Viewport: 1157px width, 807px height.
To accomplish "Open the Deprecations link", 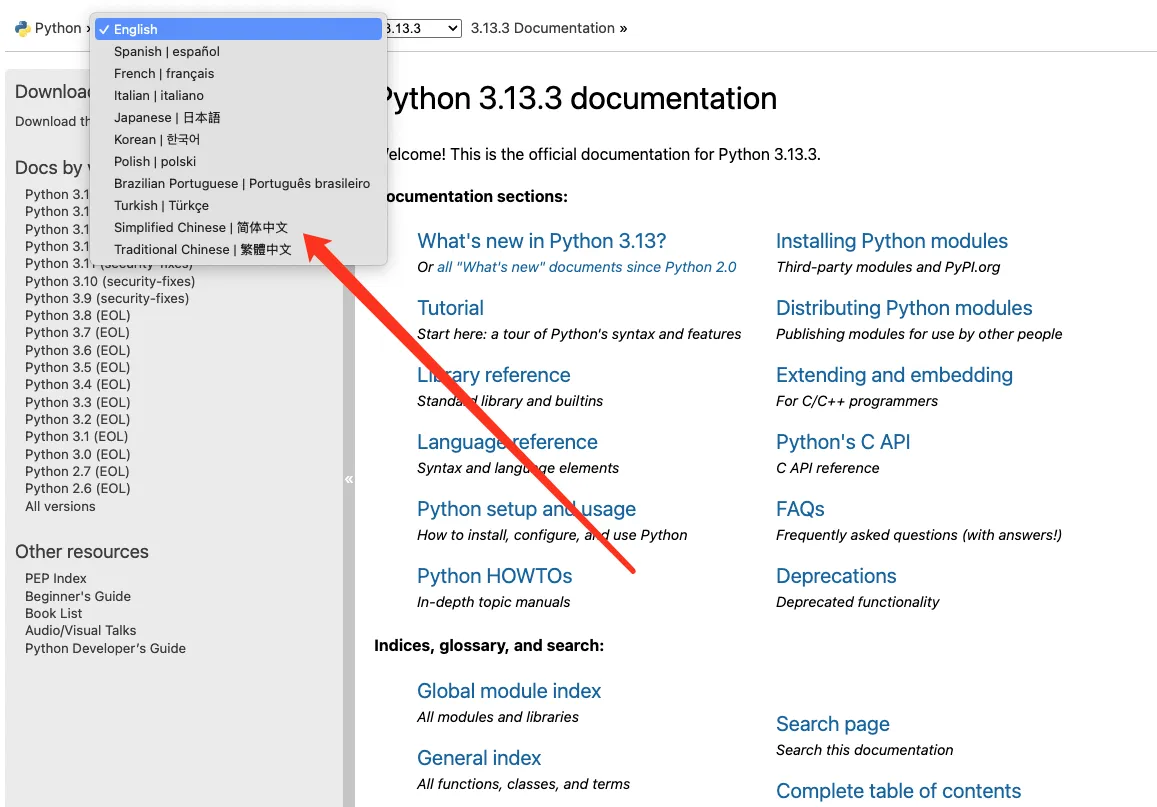I will coord(836,576).
